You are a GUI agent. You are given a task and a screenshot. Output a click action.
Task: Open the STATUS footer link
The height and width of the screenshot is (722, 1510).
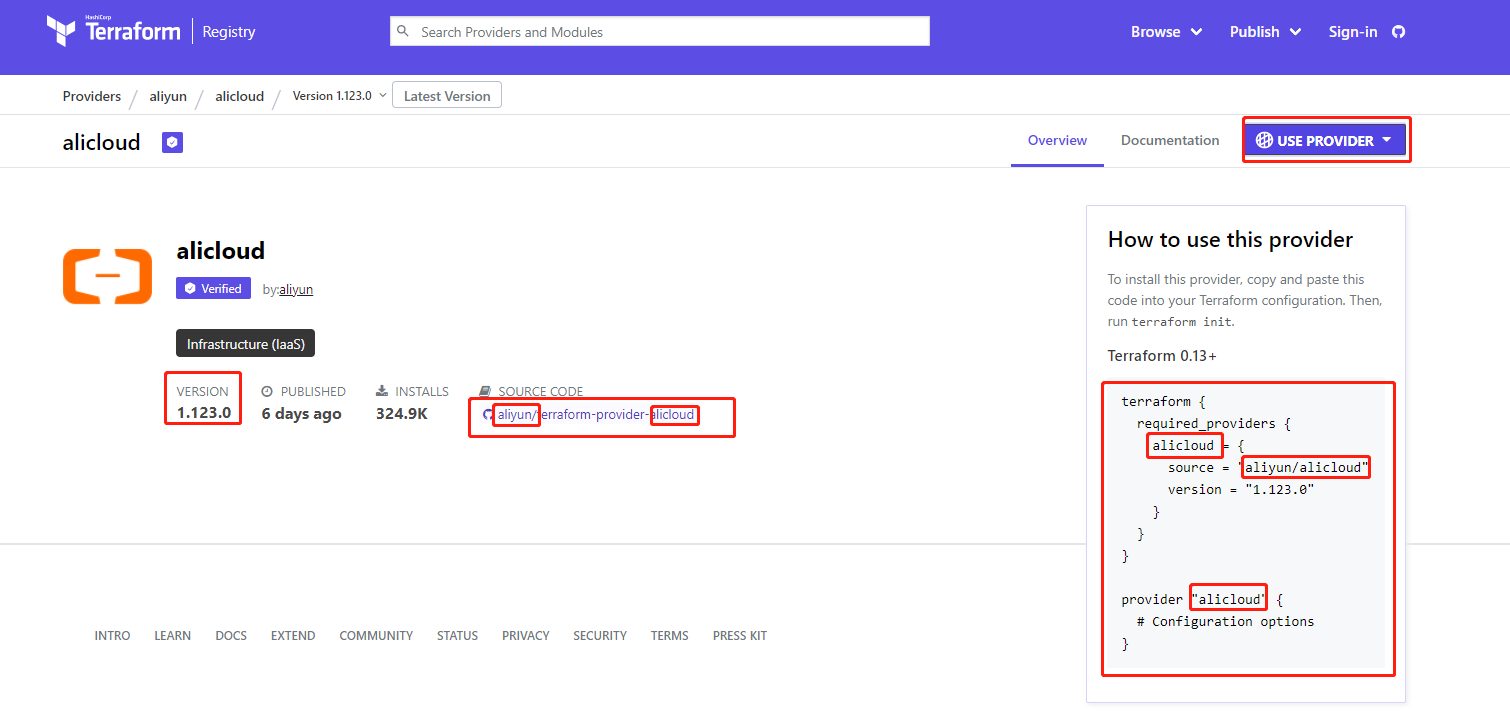coord(457,635)
